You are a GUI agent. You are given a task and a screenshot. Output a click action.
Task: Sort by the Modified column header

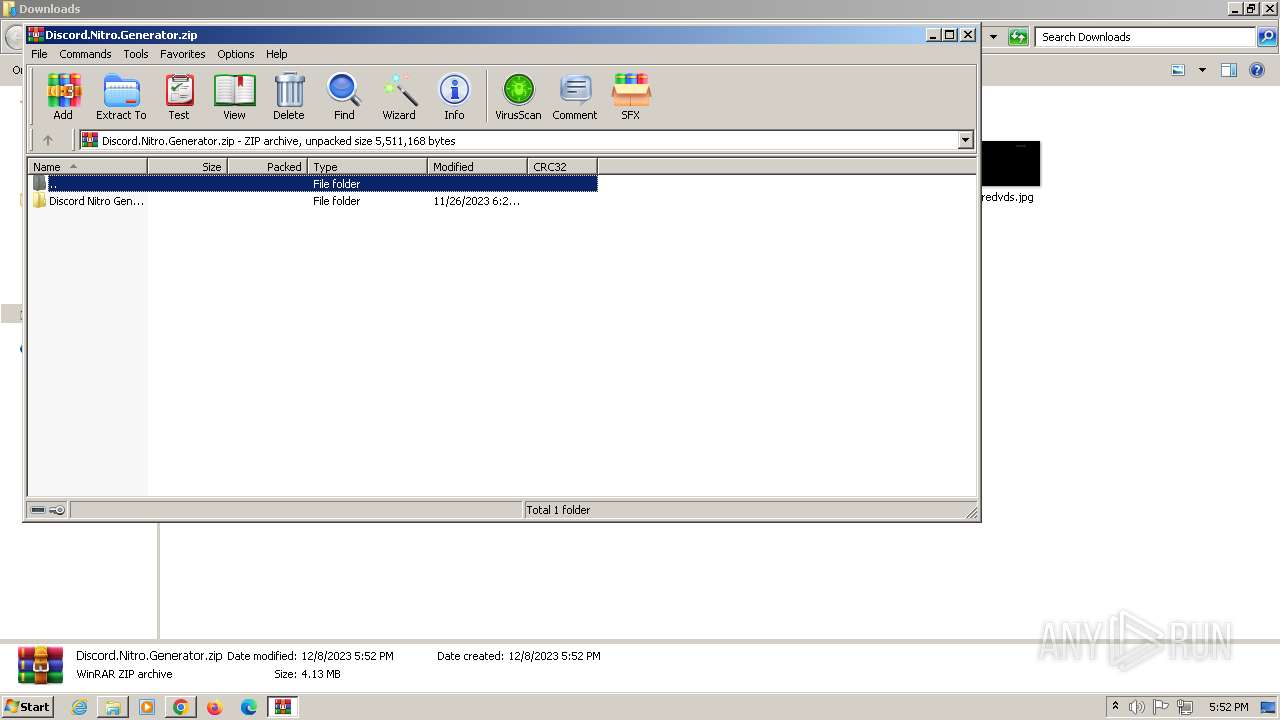pyautogui.click(x=477, y=167)
